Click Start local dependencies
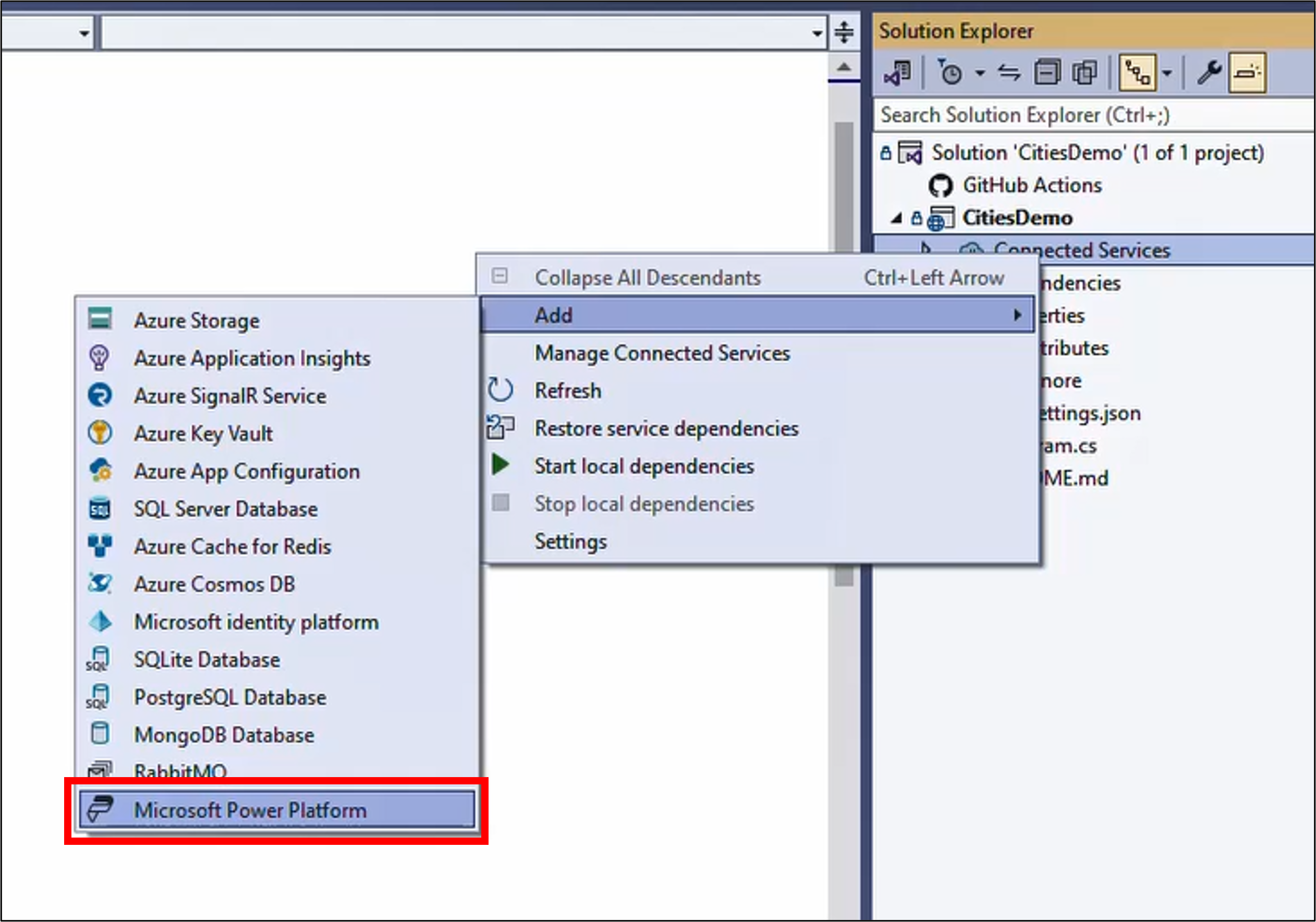This screenshot has width=1316, height=922. 758,466
